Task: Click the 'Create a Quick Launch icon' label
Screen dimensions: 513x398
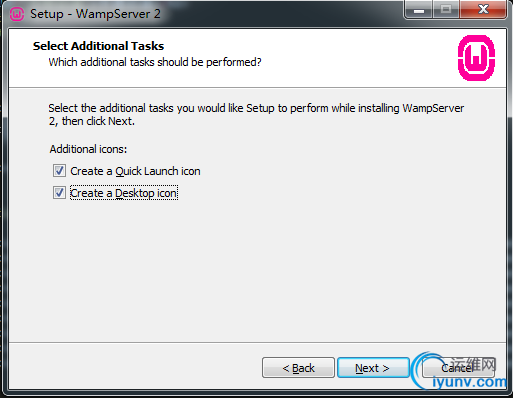Action: click(135, 171)
